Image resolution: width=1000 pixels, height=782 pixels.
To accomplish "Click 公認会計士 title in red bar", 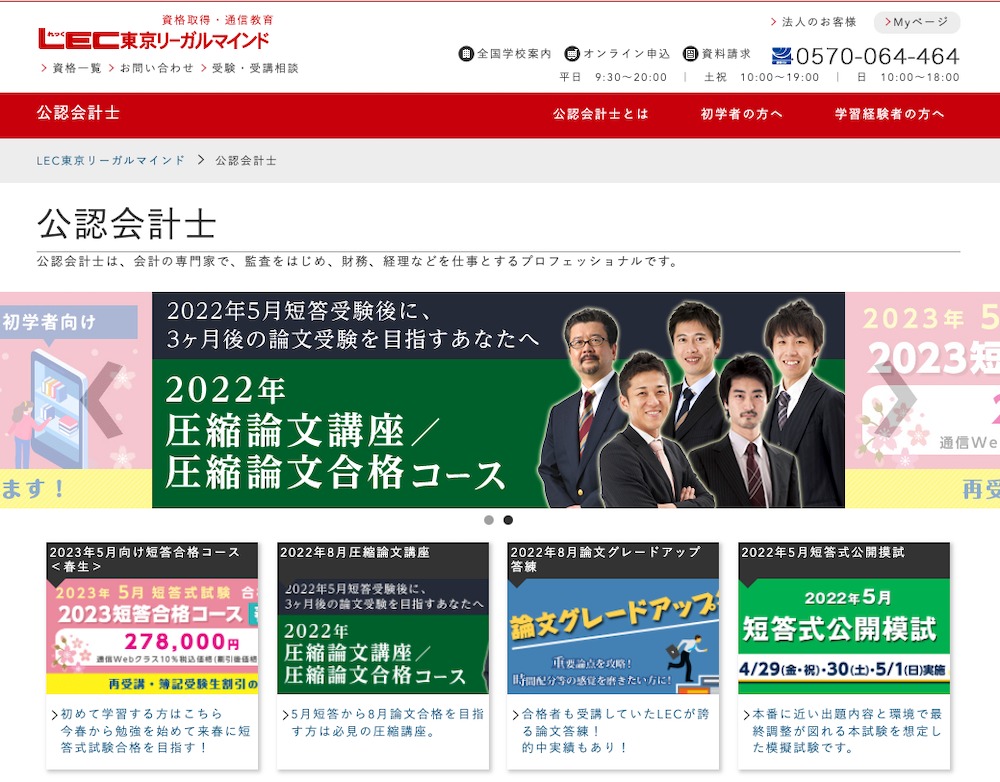I will coord(78,113).
